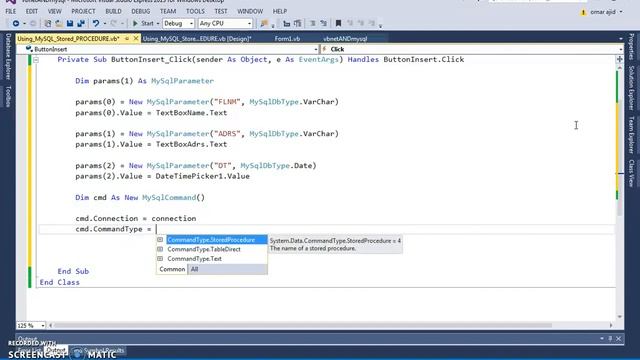Click the MySqlCommand type in code
This screenshot has width=640, height=360.
pos(169,198)
